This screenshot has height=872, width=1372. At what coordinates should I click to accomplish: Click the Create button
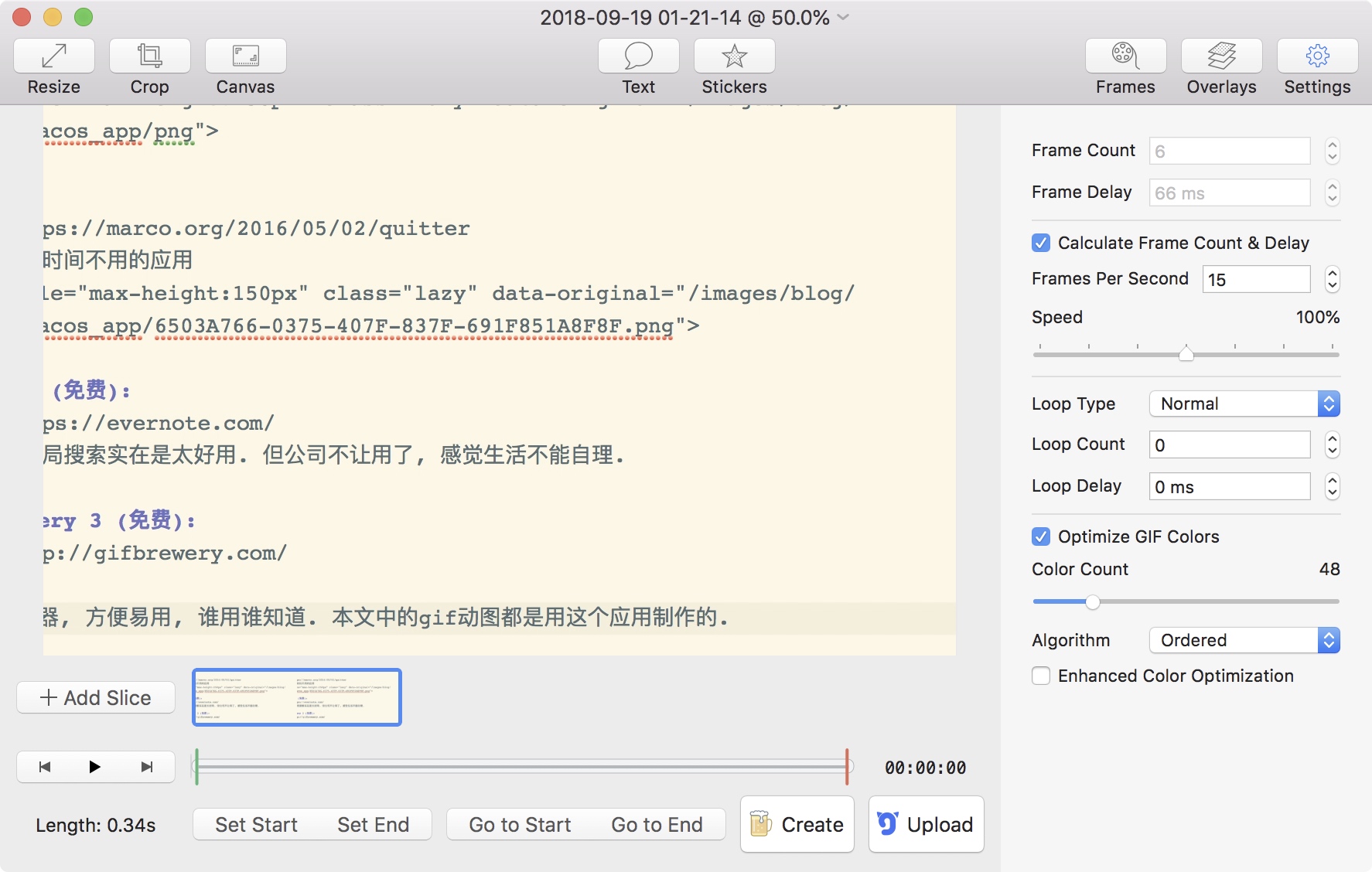point(797,825)
